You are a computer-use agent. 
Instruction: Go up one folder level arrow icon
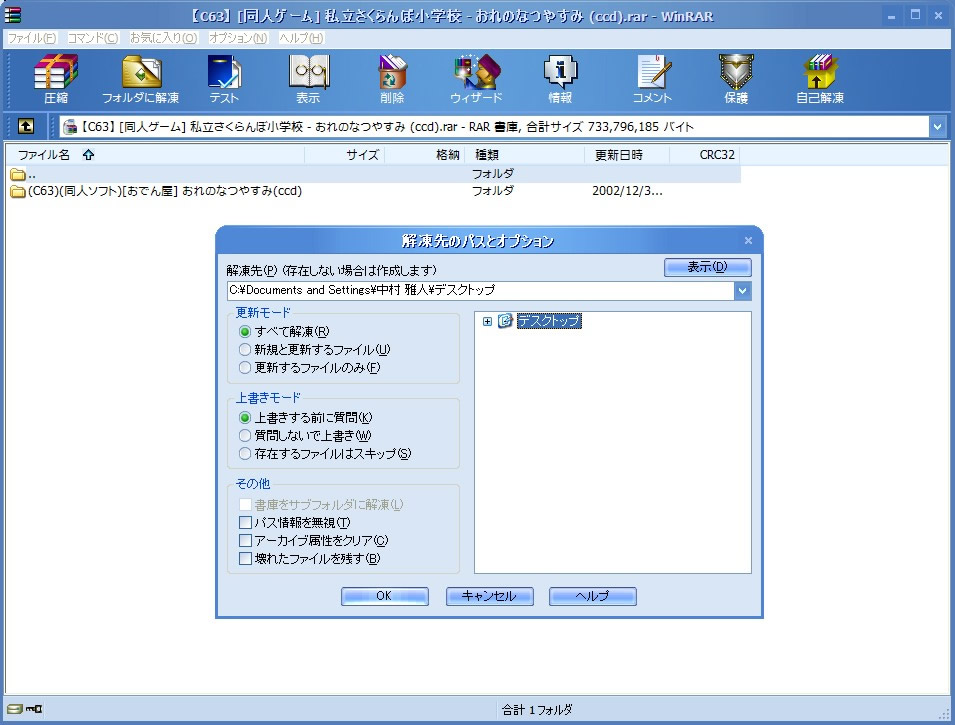26,126
